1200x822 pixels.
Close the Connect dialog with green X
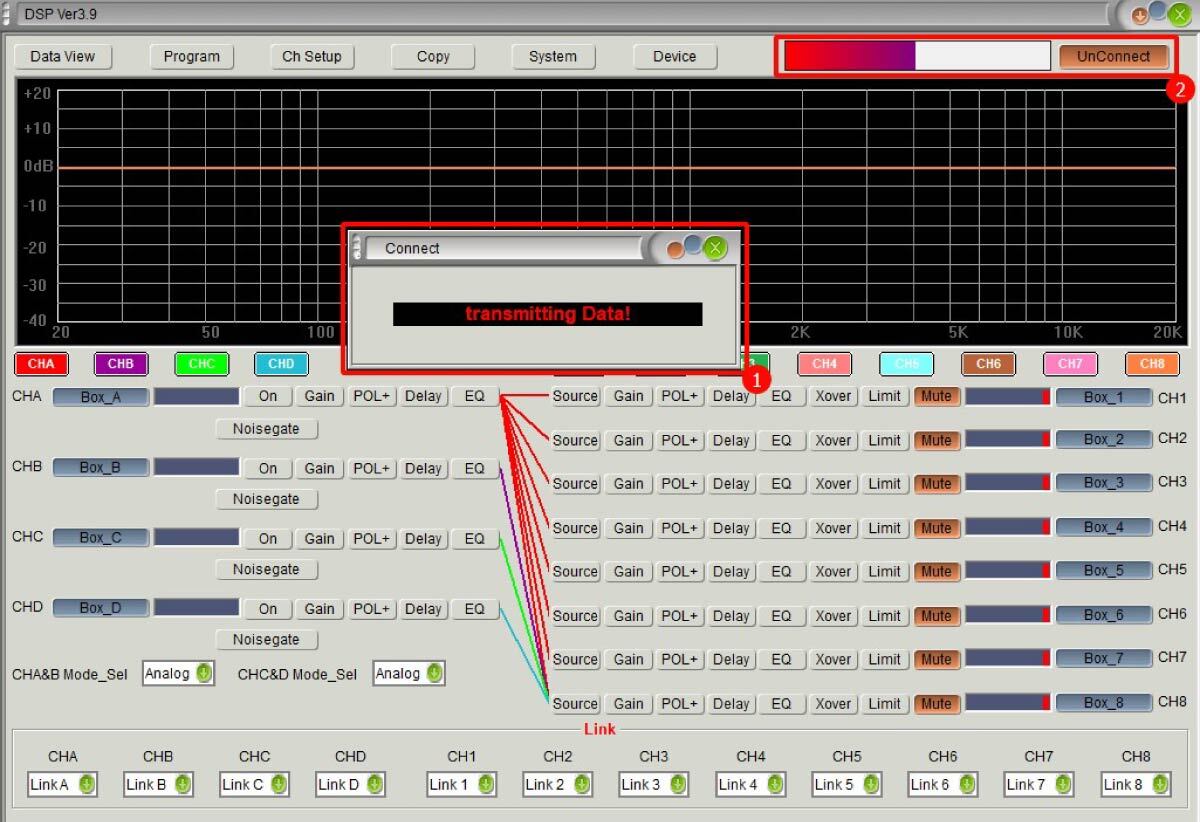click(x=715, y=248)
